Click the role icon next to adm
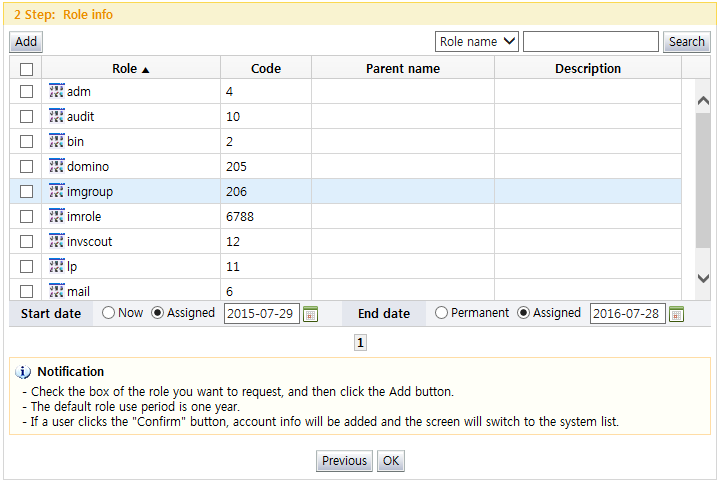 [x=56, y=91]
